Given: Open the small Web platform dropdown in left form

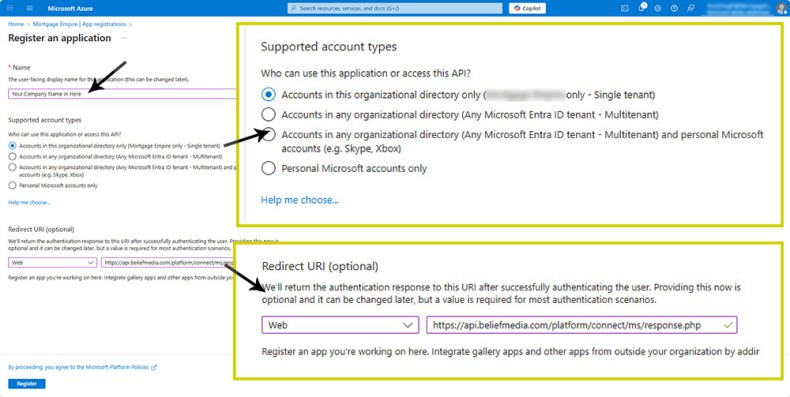Looking at the screenshot, I should 52,262.
